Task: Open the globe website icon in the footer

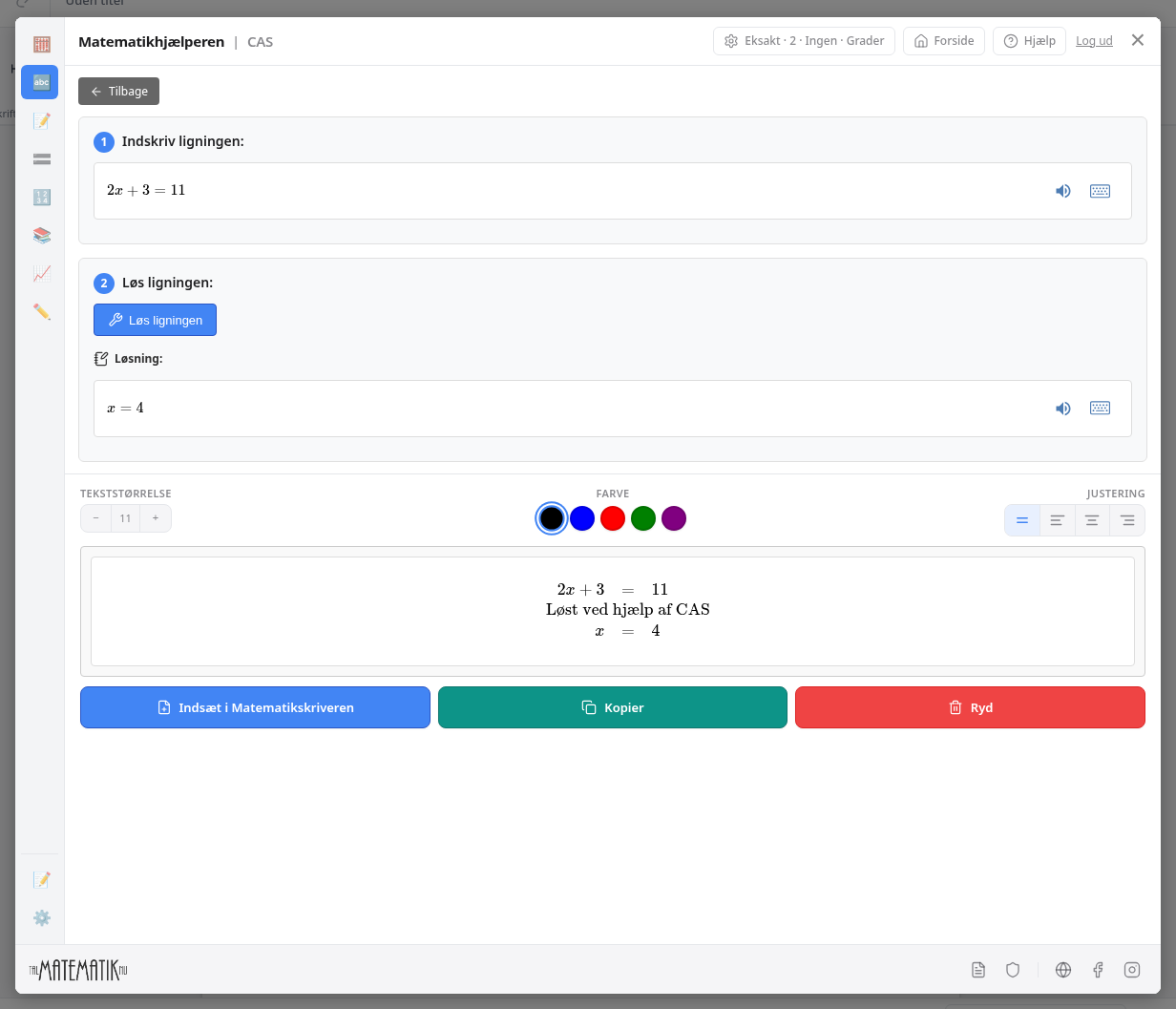Action: (1063, 970)
